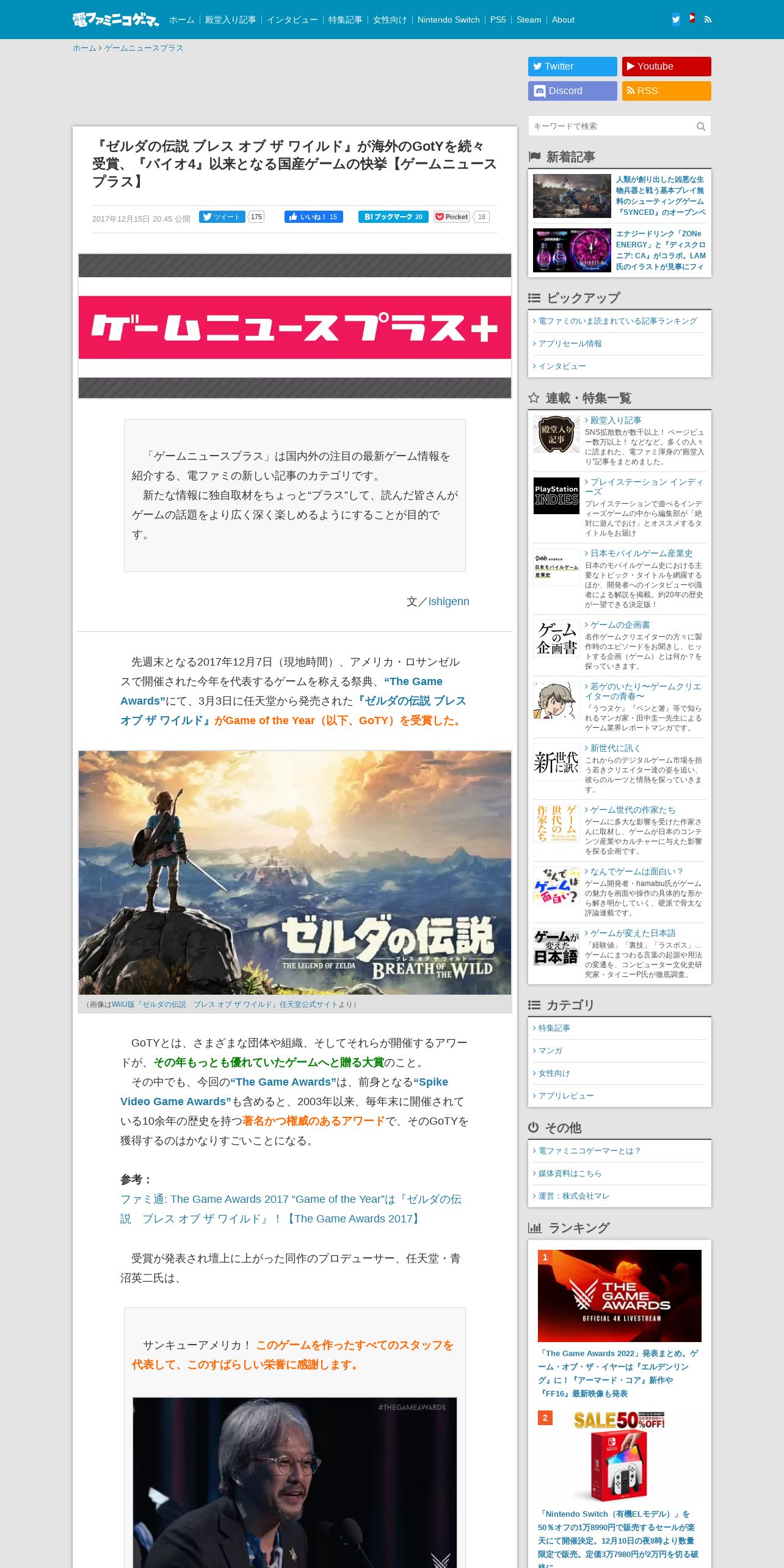Open the プレイステーション インディーズ series link
784x1568 pixels.
644,487
